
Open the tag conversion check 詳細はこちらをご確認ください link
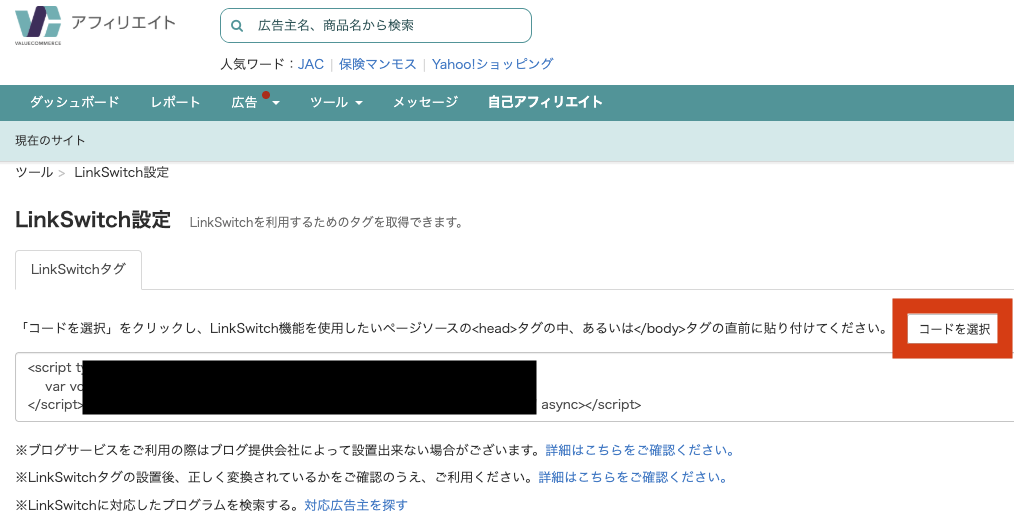633,477
